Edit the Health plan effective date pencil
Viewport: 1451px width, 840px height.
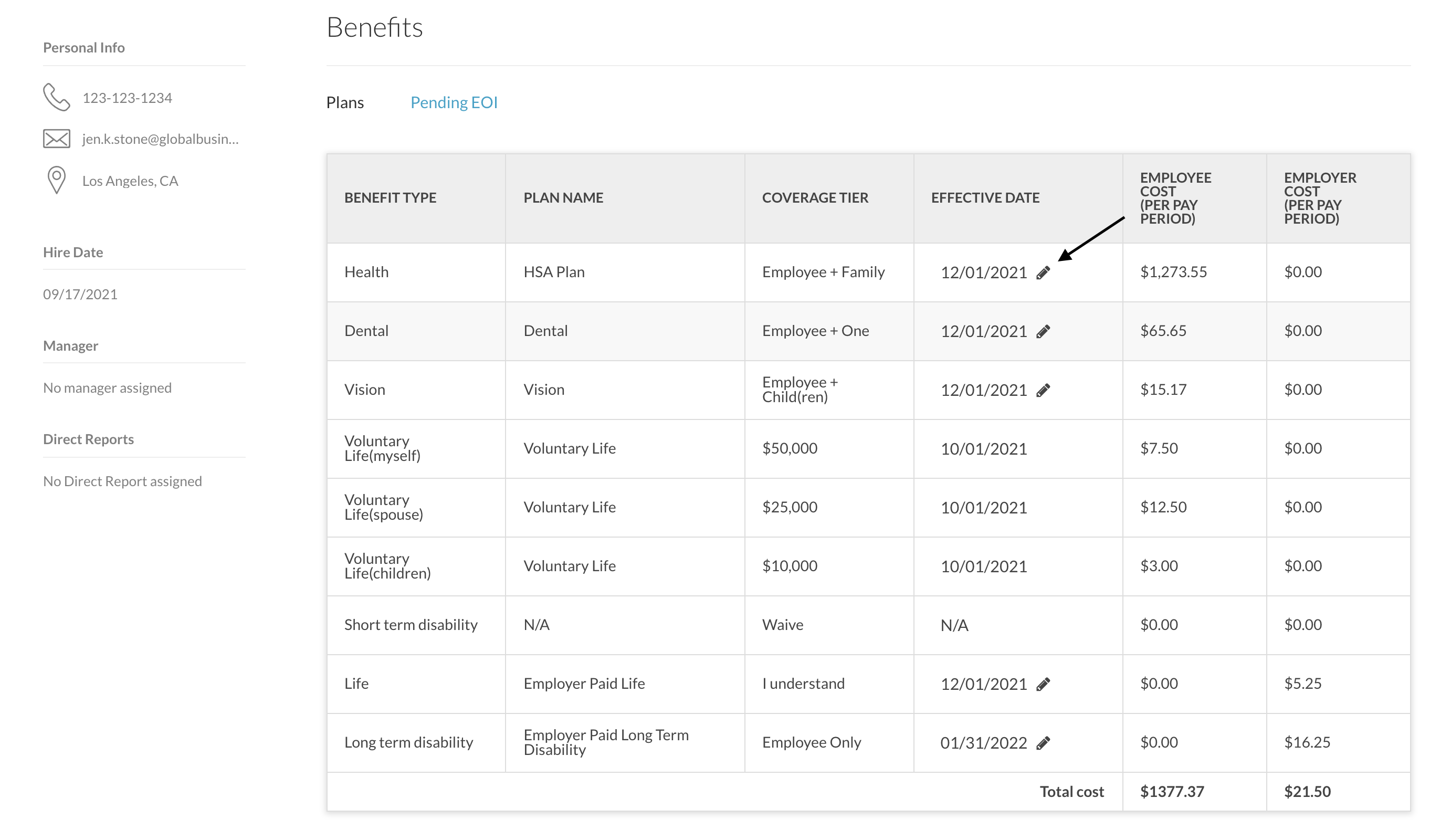[1043, 273]
